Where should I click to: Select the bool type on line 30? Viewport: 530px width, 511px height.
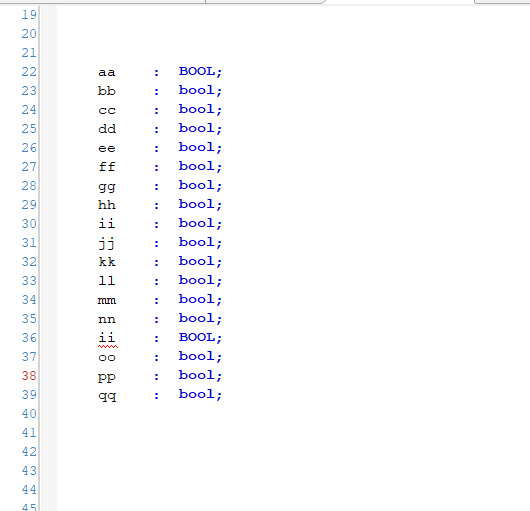(197, 223)
